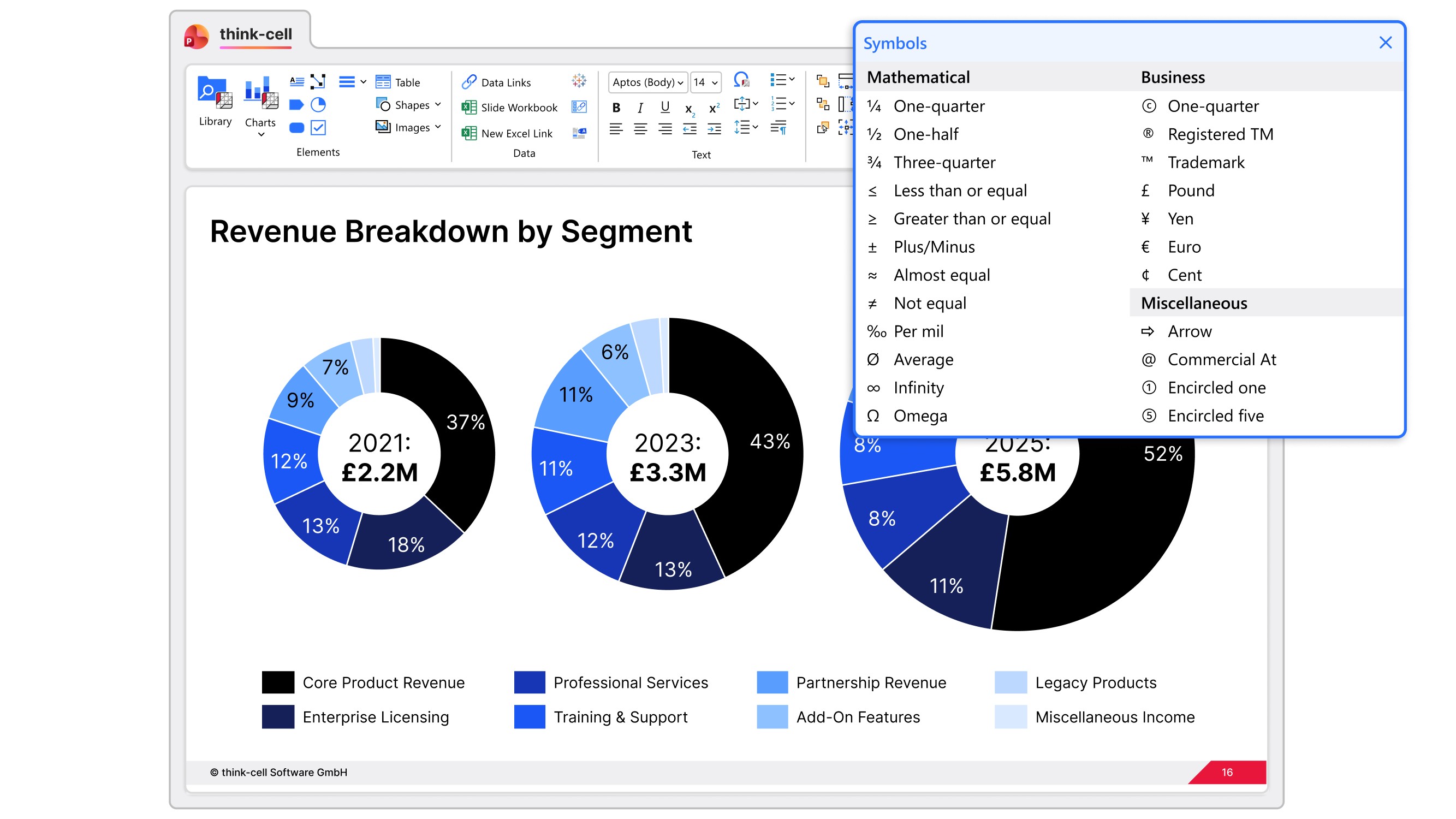The image size is (1456, 819).
Task: Click the universal connector icon
Action: (318, 81)
